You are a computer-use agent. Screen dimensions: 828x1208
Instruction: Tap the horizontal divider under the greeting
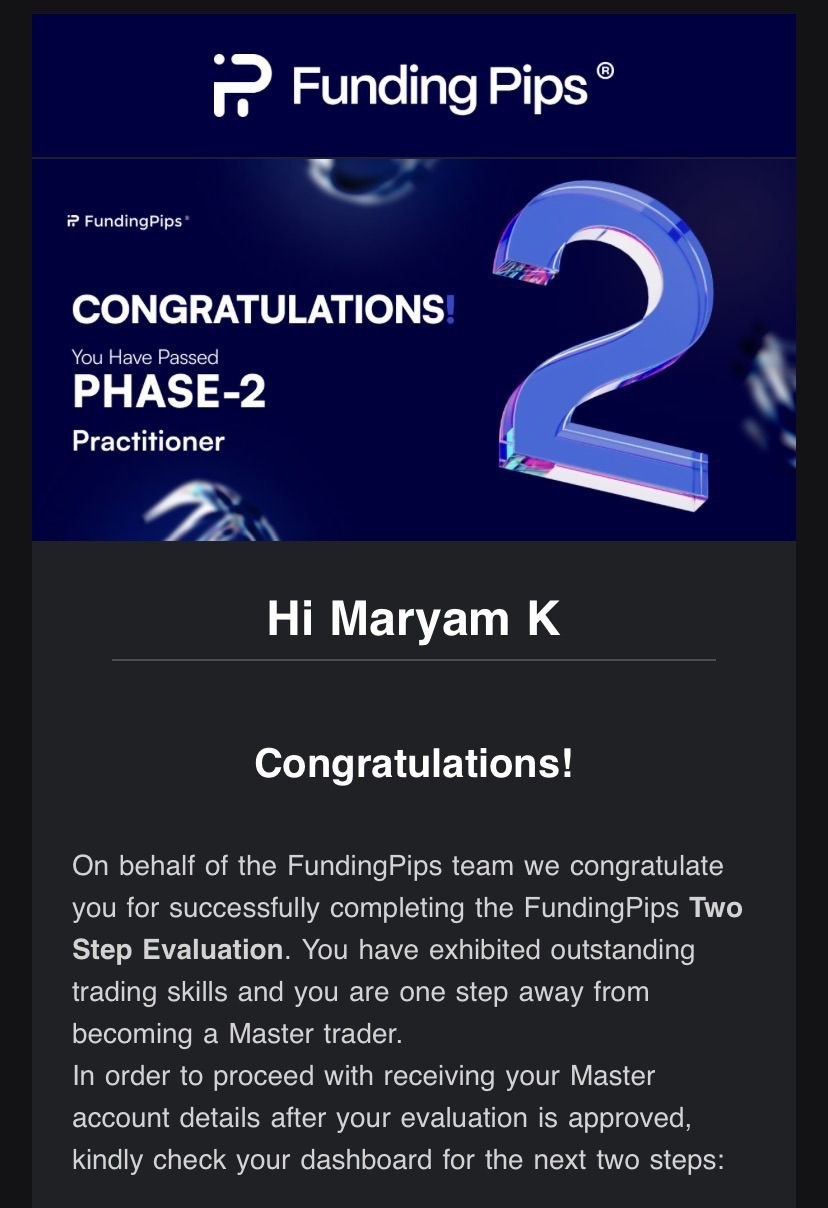tap(413, 660)
